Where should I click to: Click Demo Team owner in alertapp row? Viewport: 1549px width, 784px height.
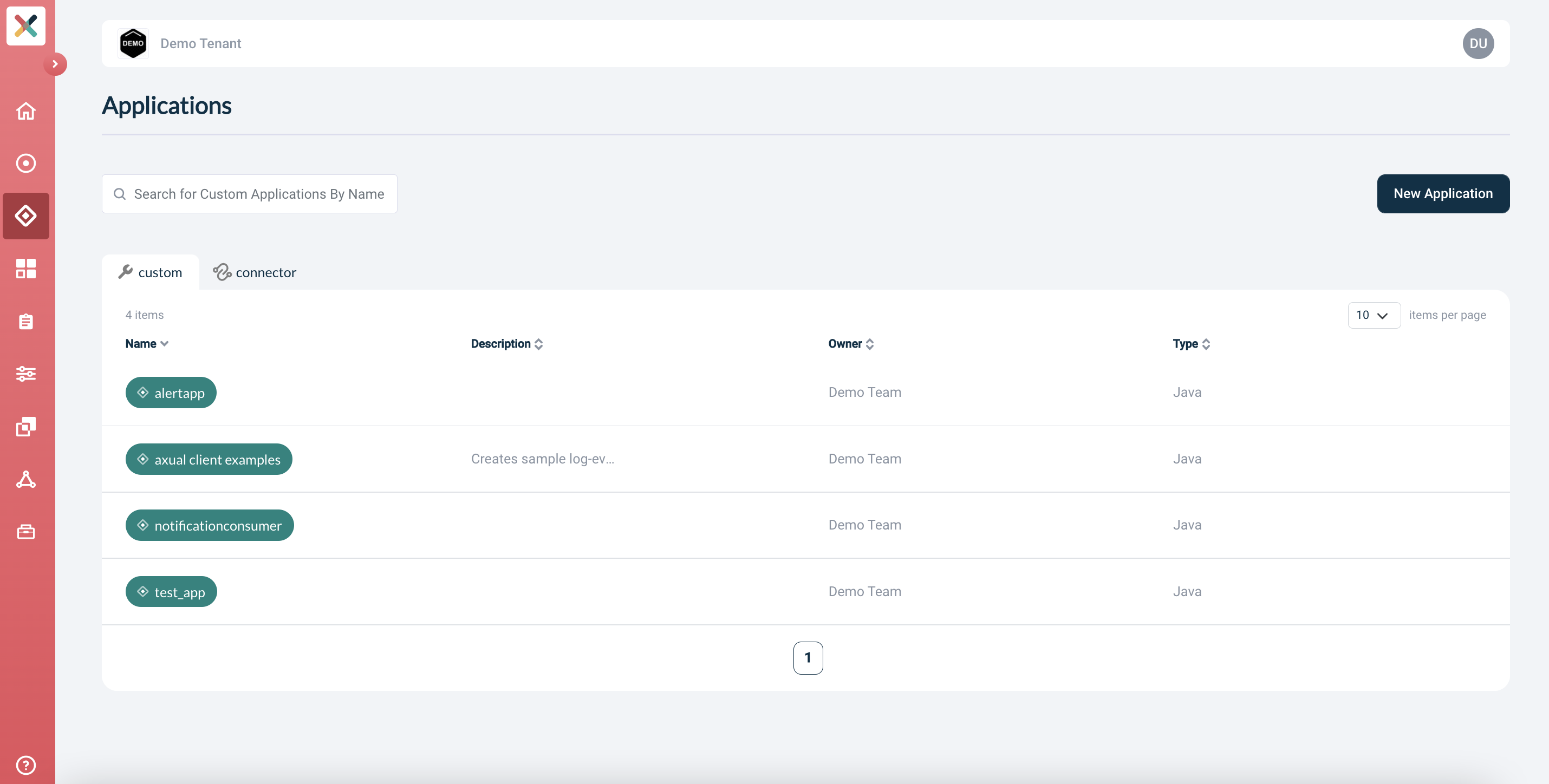pos(865,392)
